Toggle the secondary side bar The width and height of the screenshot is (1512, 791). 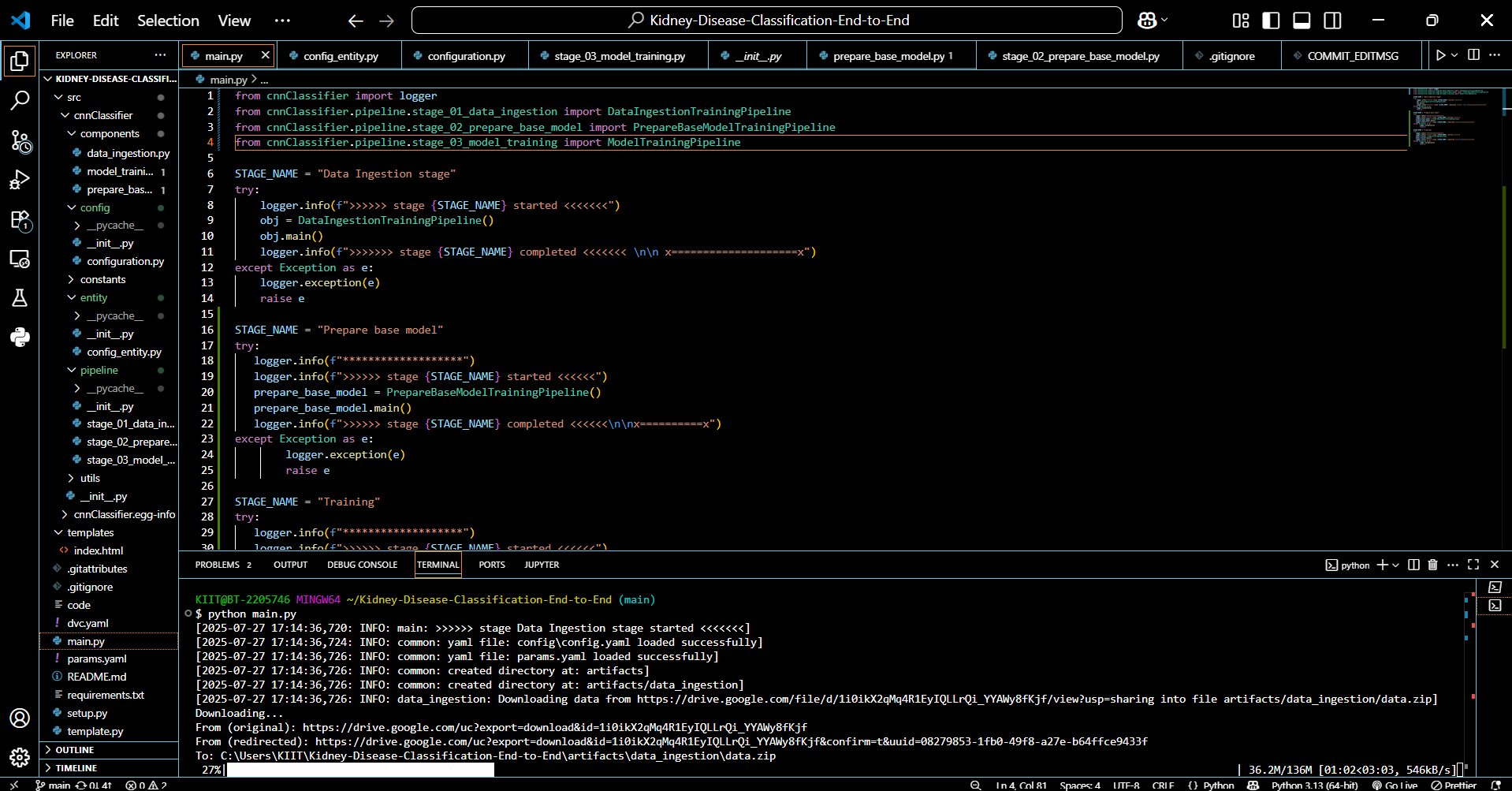pos(1332,21)
